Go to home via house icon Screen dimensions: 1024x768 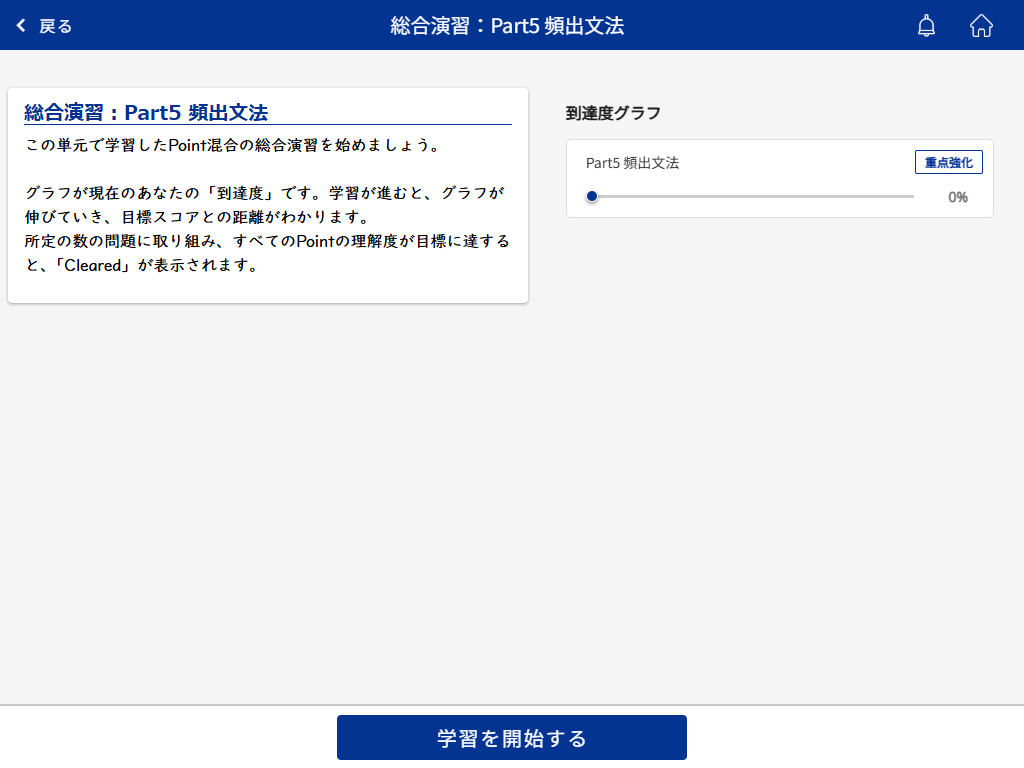pos(981,26)
